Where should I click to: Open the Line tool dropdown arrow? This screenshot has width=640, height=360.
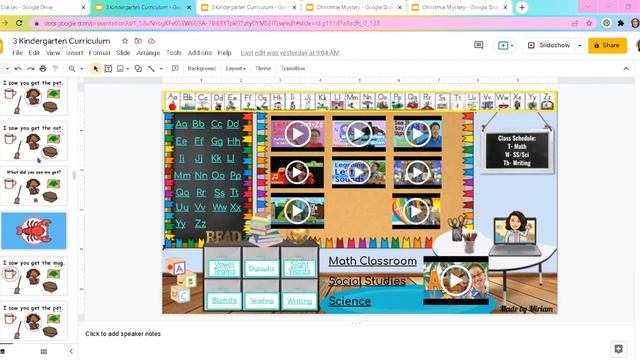(x=161, y=69)
